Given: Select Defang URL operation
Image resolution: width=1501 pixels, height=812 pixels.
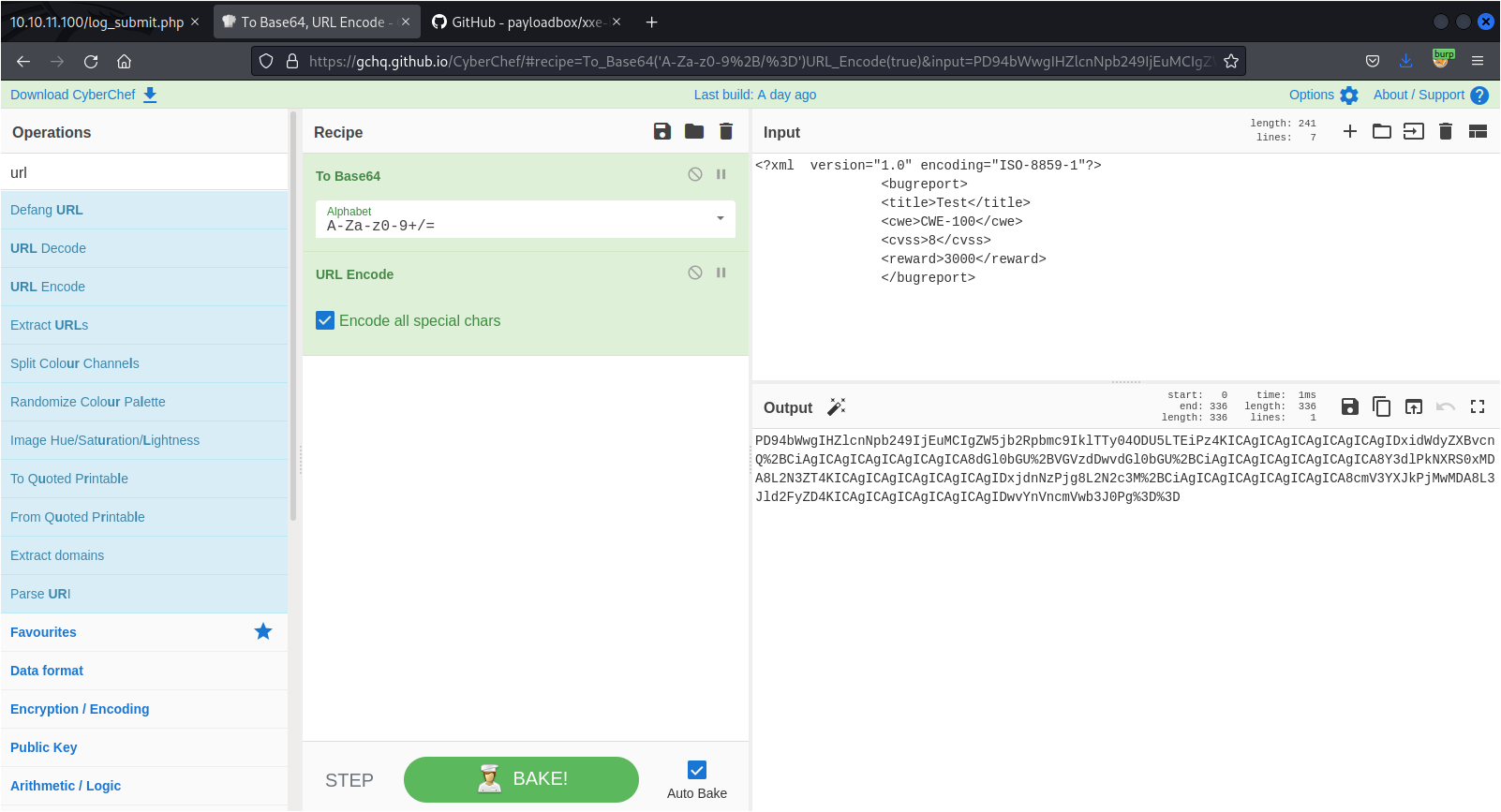Looking at the screenshot, I should pos(144,210).
